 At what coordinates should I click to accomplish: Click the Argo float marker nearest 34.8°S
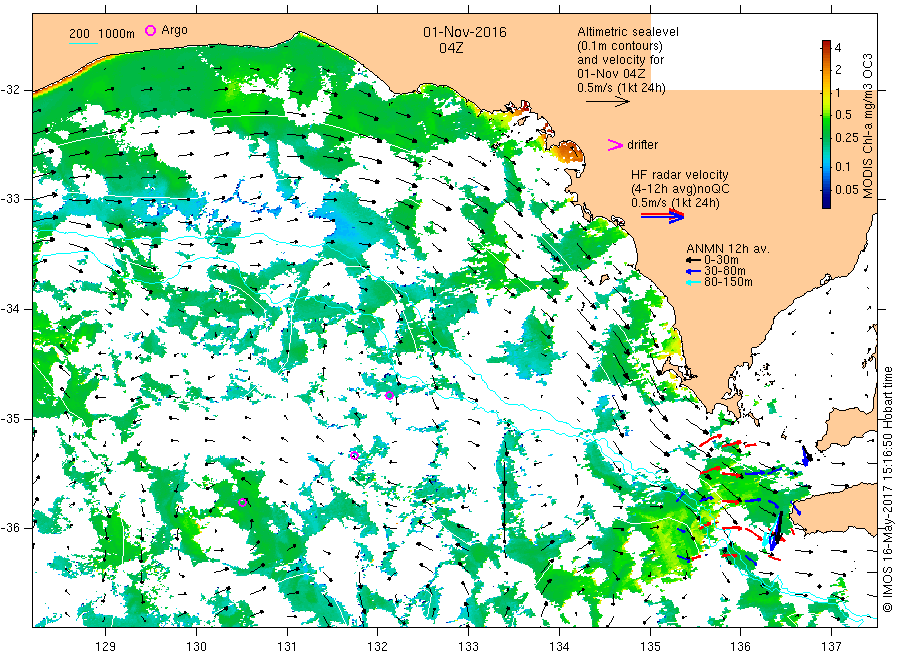[389, 395]
